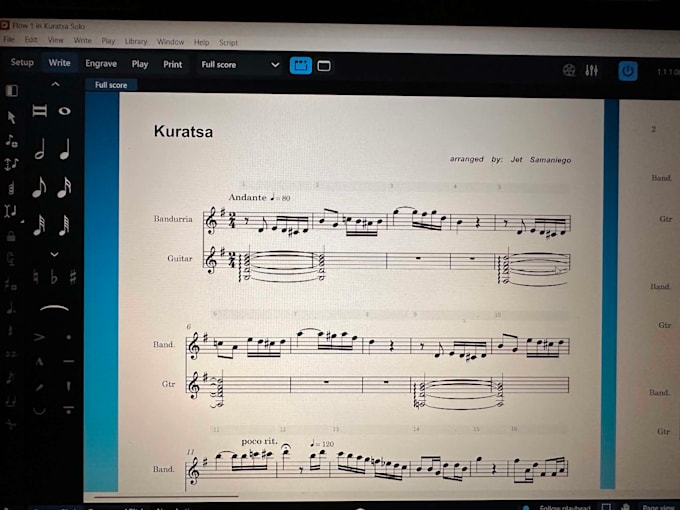Toggle pitch before duration input

coord(11,164)
